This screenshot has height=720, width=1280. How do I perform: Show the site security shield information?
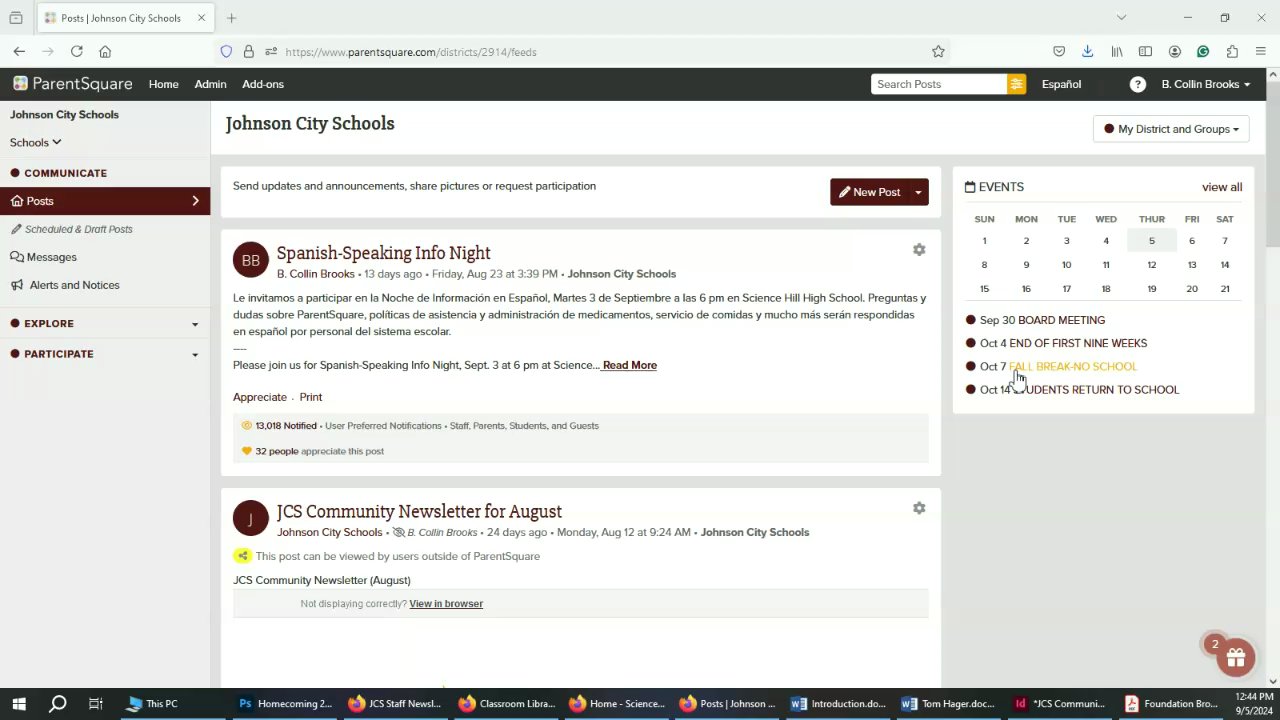(x=226, y=52)
